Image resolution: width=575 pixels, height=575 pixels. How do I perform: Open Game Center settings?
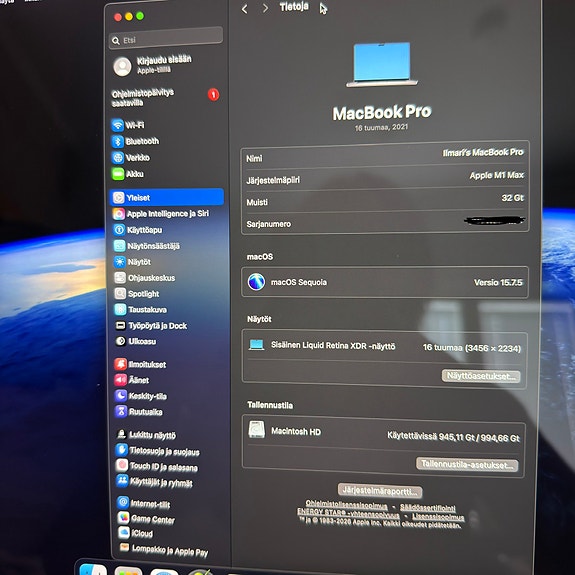click(146, 519)
